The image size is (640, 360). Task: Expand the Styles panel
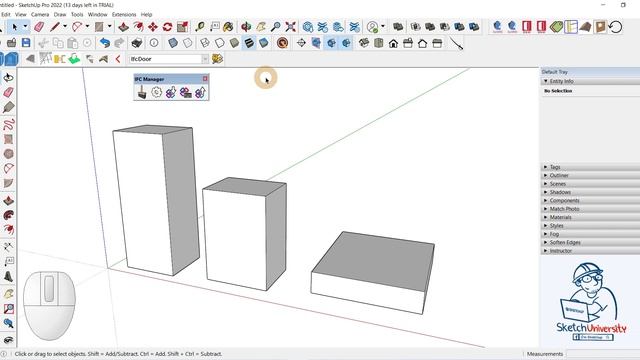point(590,226)
